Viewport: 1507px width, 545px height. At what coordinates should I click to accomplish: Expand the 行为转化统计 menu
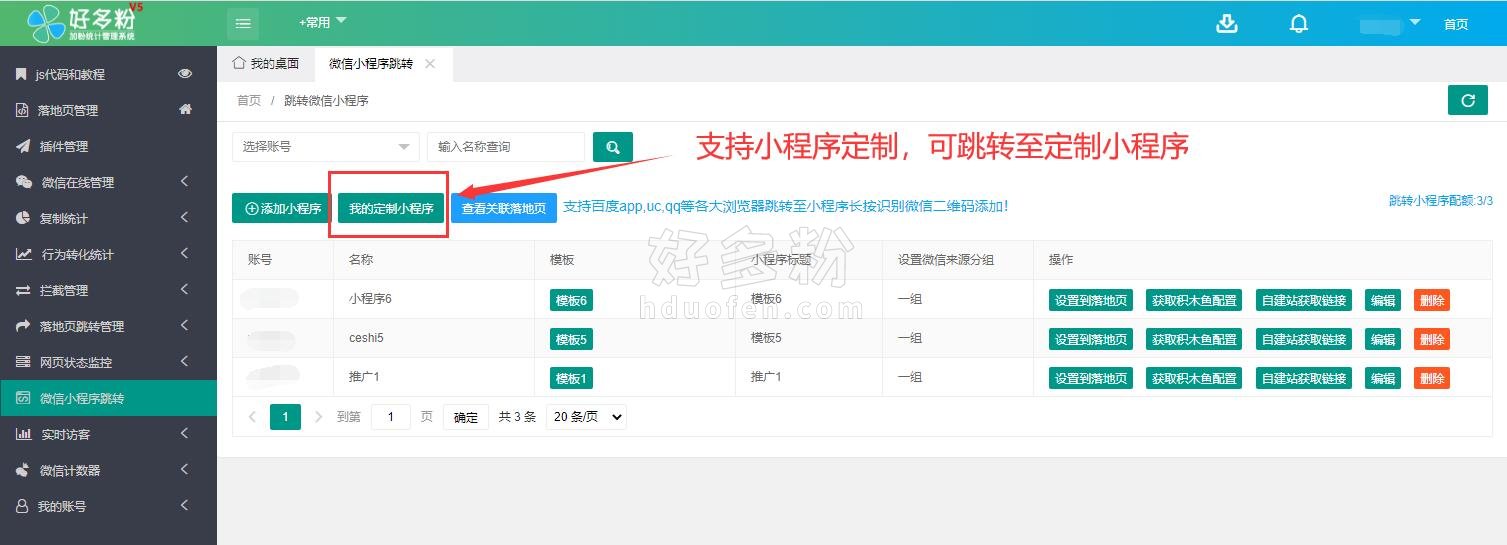(x=185, y=254)
